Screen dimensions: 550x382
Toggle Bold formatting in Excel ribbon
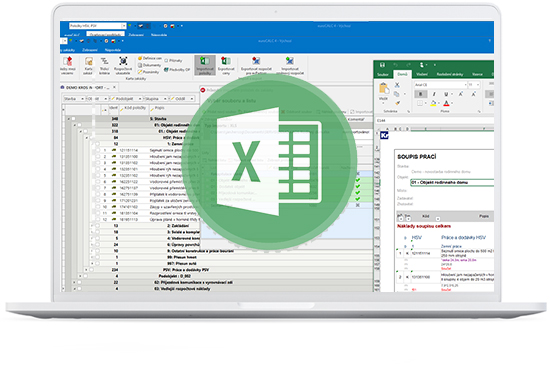pyautogui.click(x=420, y=94)
